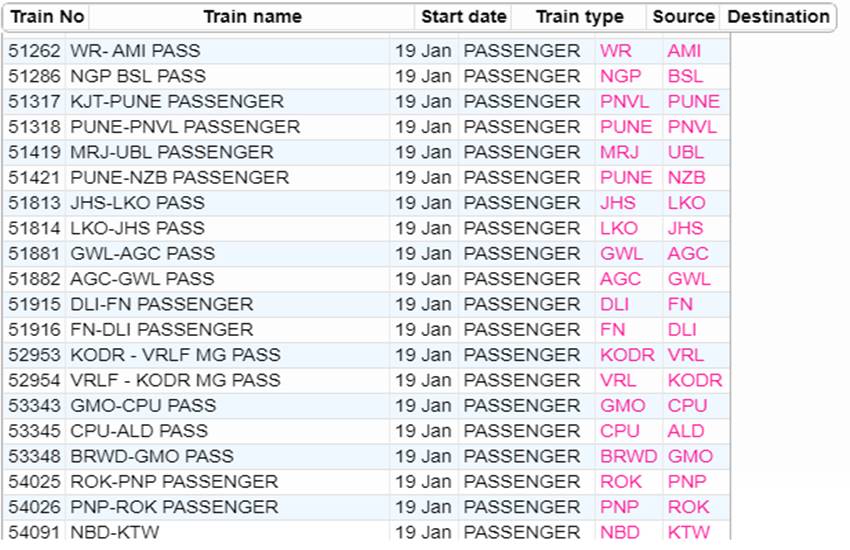
Task: Open source station WR link
Action: tap(615, 51)
